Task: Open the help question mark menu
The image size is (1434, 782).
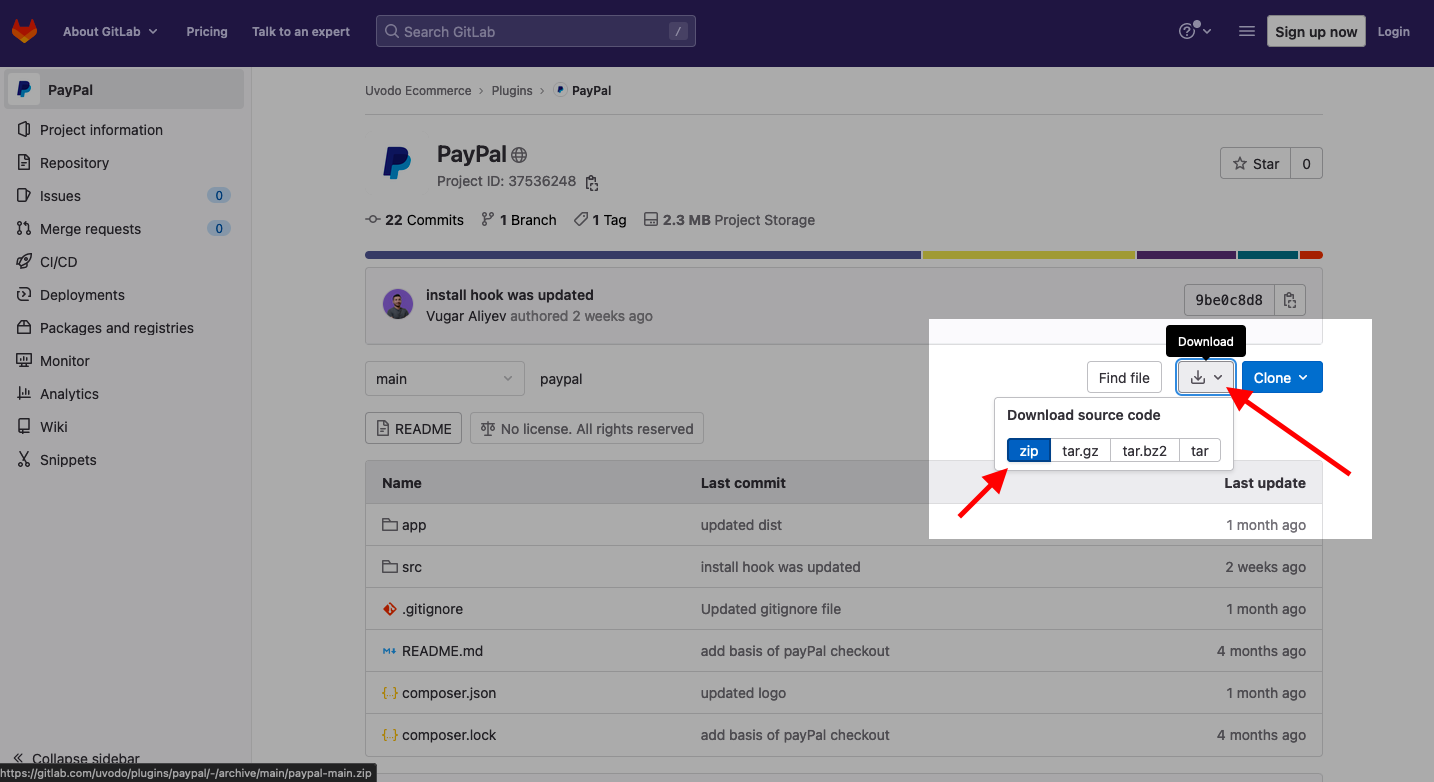Action: pyautogui.click(x=1195, y=32)
